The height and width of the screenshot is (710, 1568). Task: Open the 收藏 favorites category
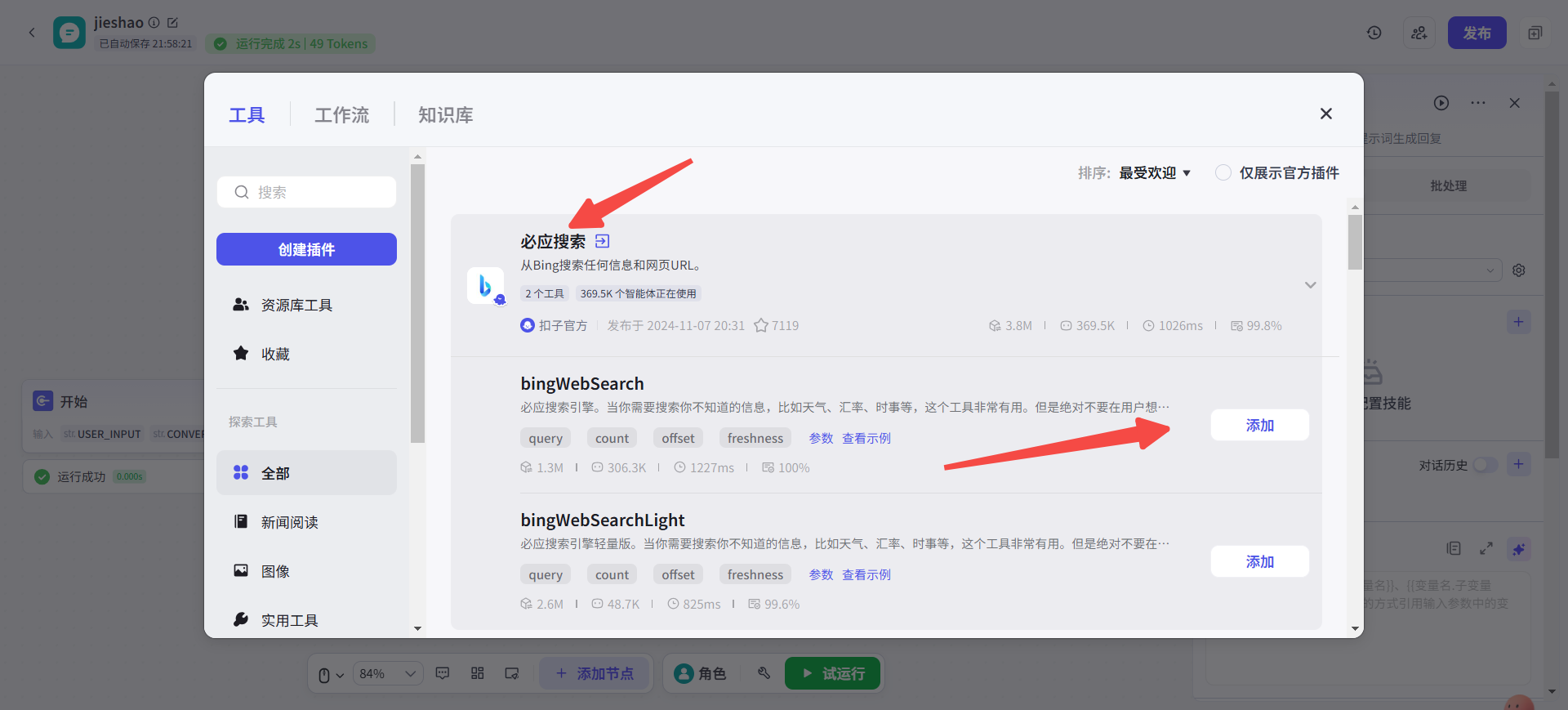point(306,354)
